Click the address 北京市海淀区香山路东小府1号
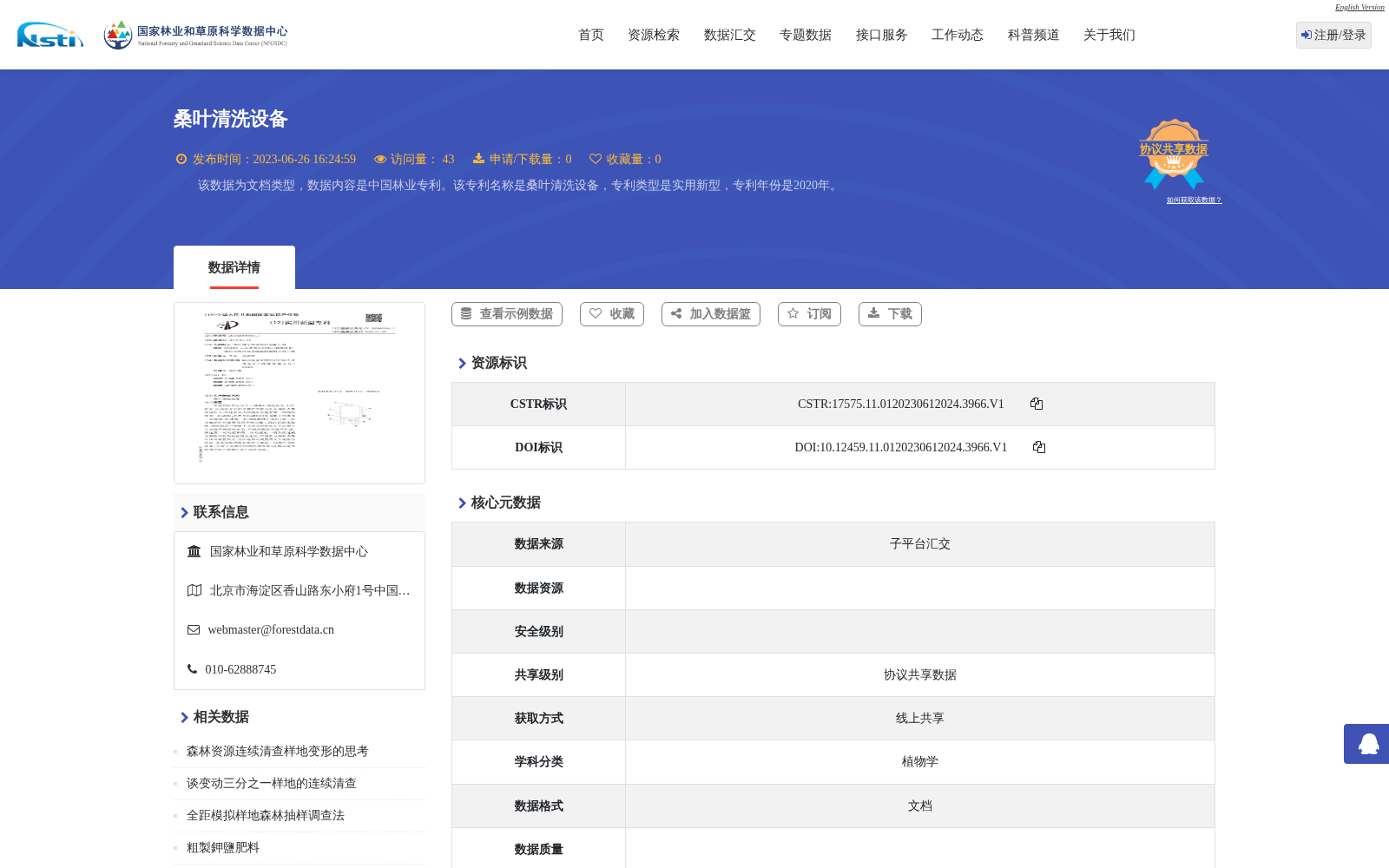The image size is (1389, 868). click(310, 590)
